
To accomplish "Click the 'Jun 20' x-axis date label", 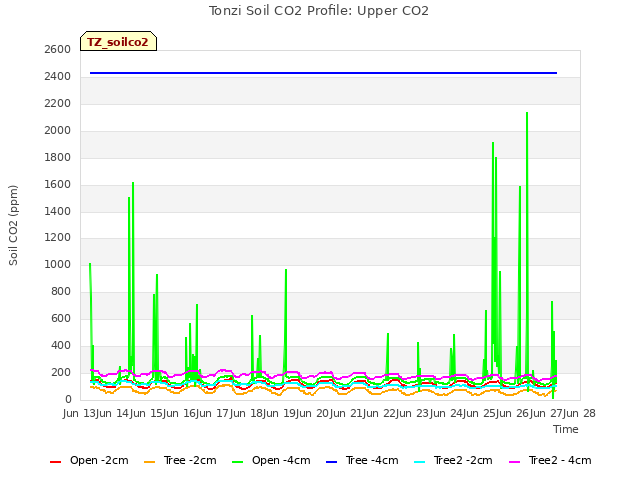I will [314, 413].
